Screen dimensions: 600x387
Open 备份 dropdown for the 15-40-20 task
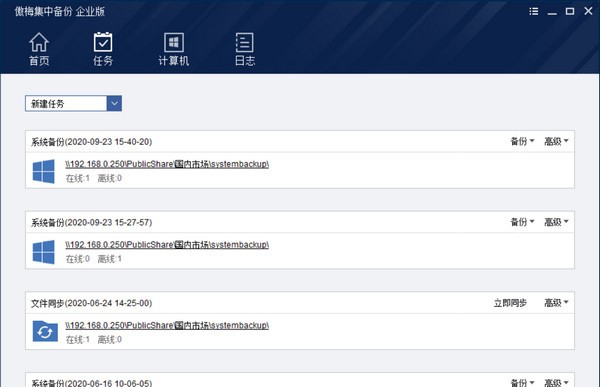click(522, 142)
